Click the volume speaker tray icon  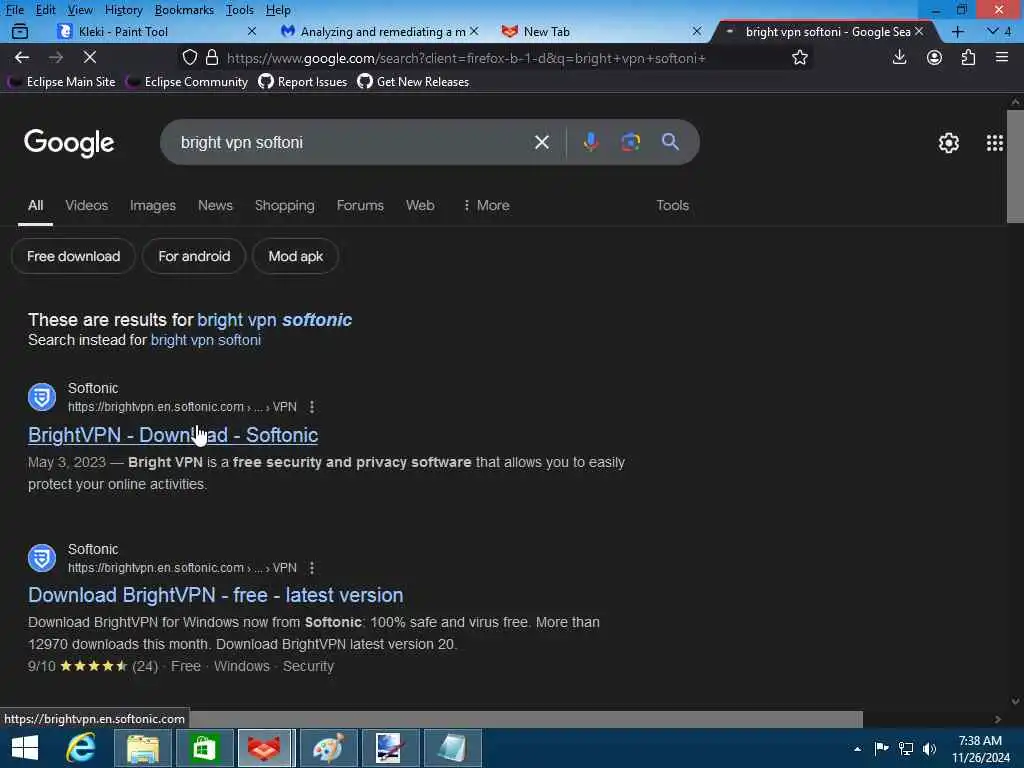(x=929, y=748)
